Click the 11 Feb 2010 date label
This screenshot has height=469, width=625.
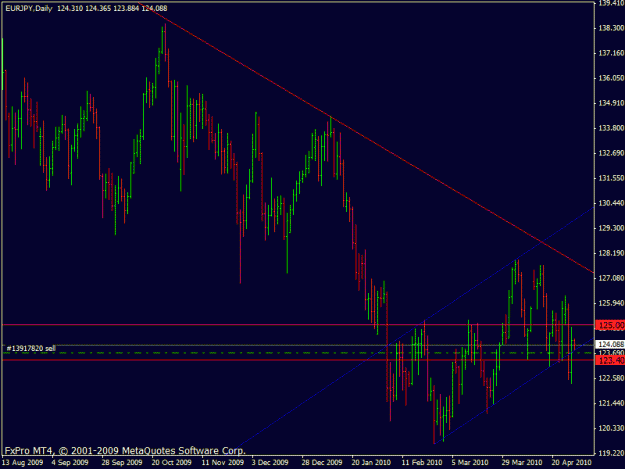[422, 463]
